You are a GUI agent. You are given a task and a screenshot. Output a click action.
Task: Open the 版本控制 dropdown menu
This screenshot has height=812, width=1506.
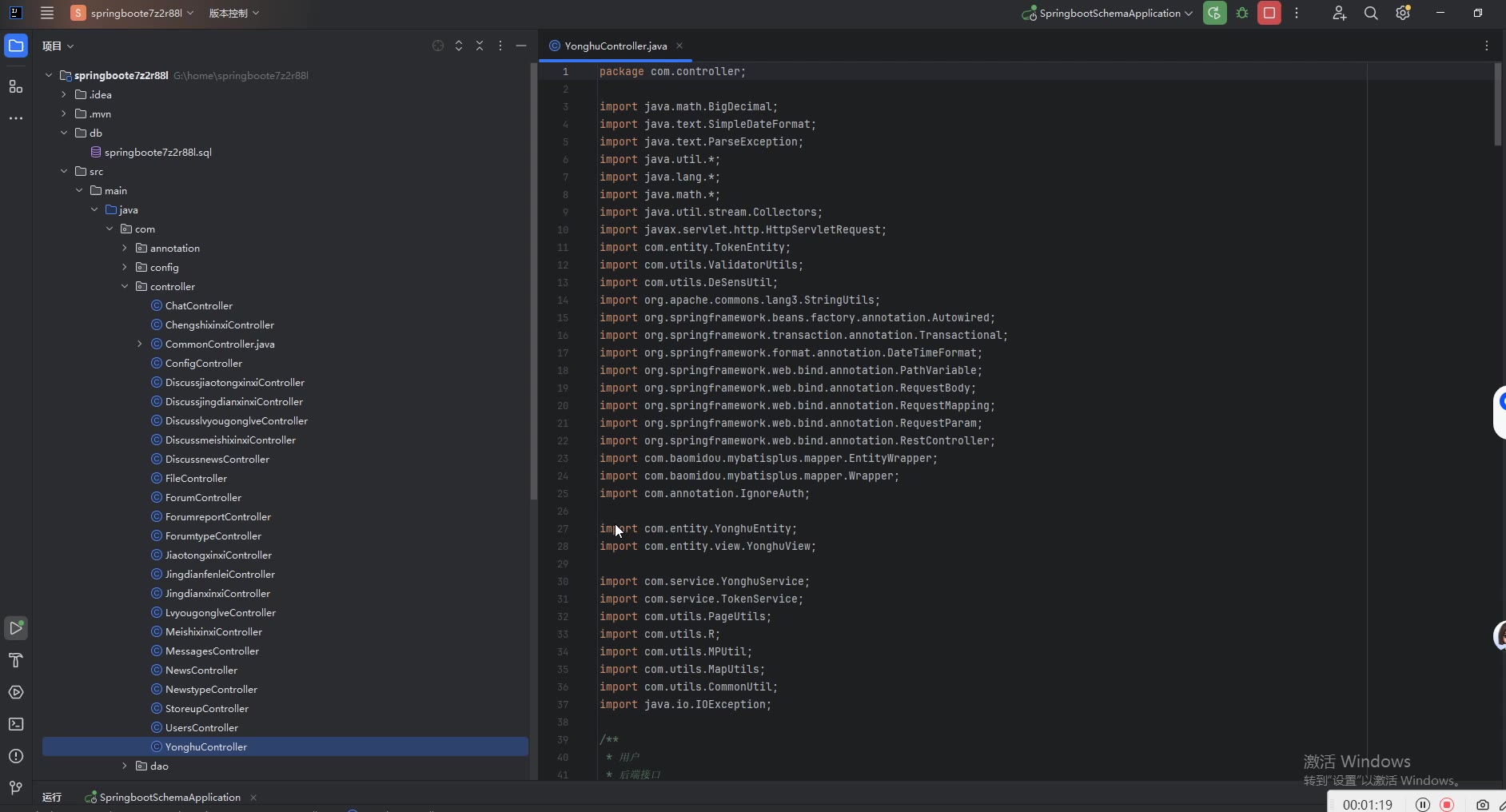click(x=233, y=14)
